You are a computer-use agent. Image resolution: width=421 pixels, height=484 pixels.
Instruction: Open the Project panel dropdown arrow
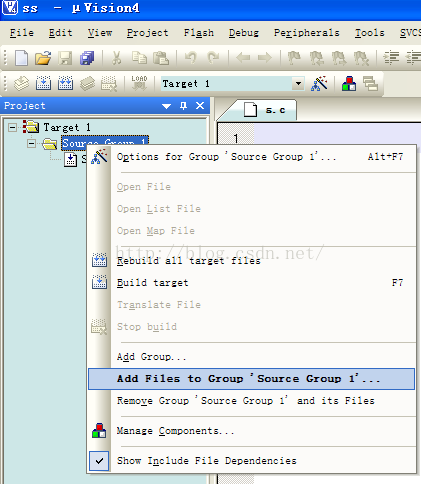pos(166,106)
